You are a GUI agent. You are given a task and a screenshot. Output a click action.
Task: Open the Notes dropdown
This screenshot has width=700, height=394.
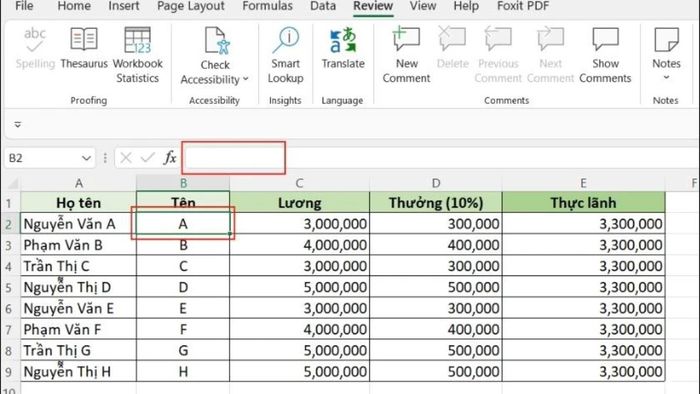pos(666,55)
